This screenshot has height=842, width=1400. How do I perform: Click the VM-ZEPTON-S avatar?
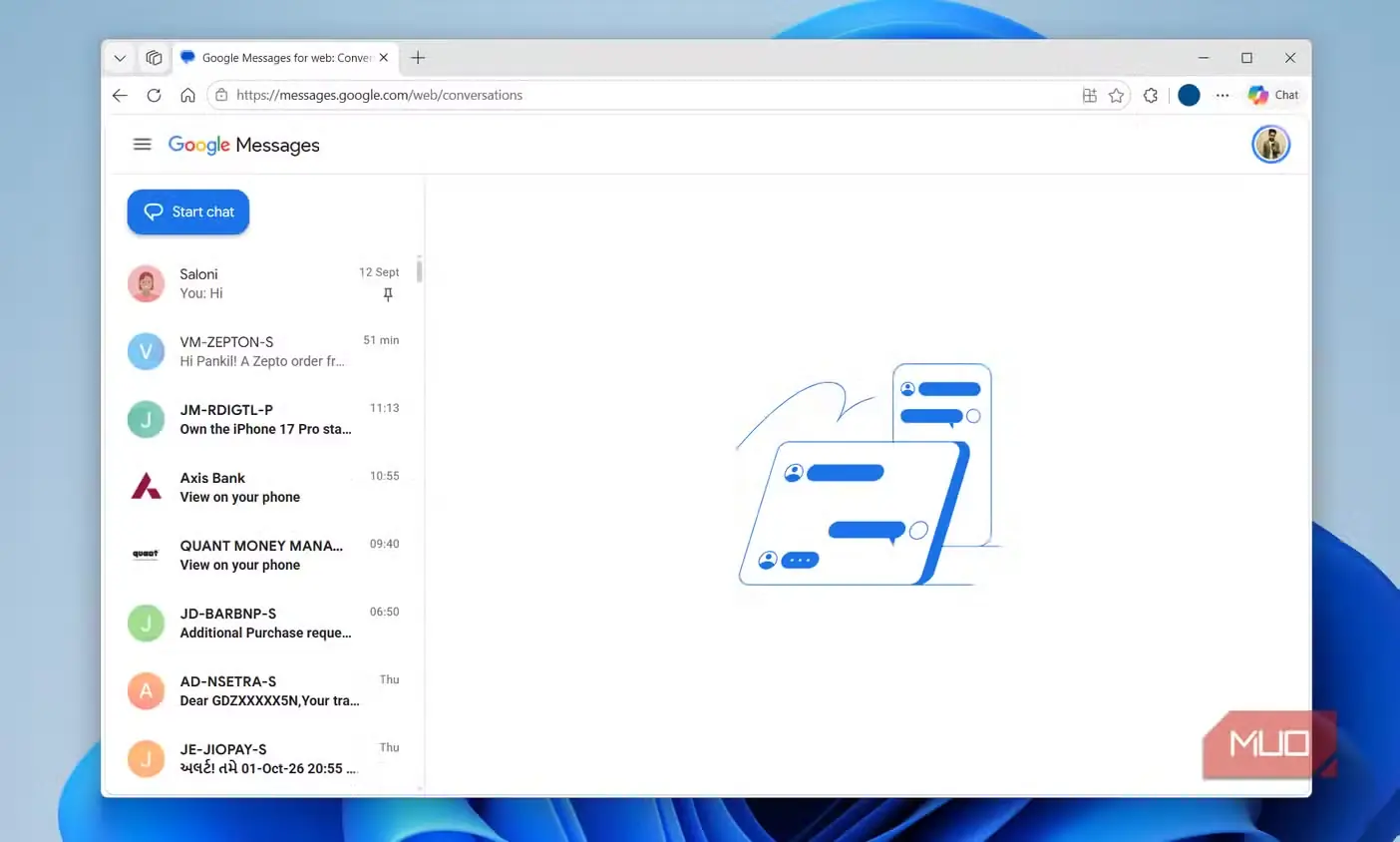147,351
